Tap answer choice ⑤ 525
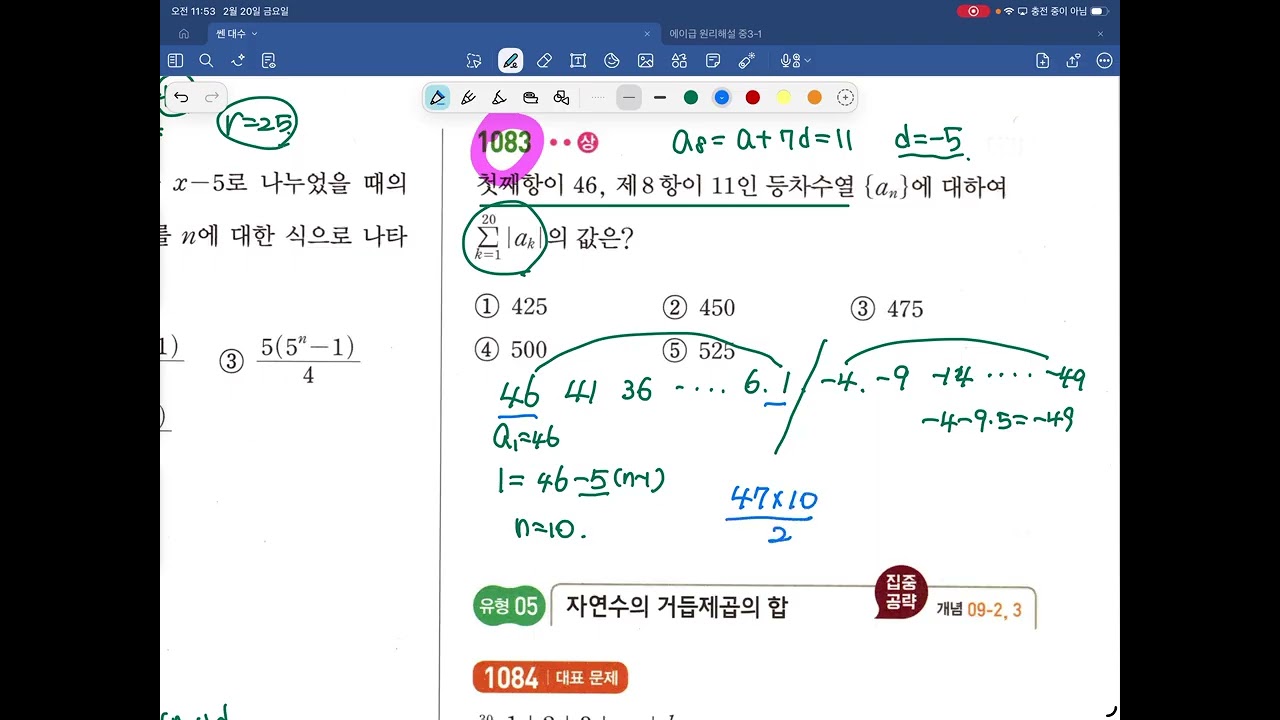 point(699,351)
